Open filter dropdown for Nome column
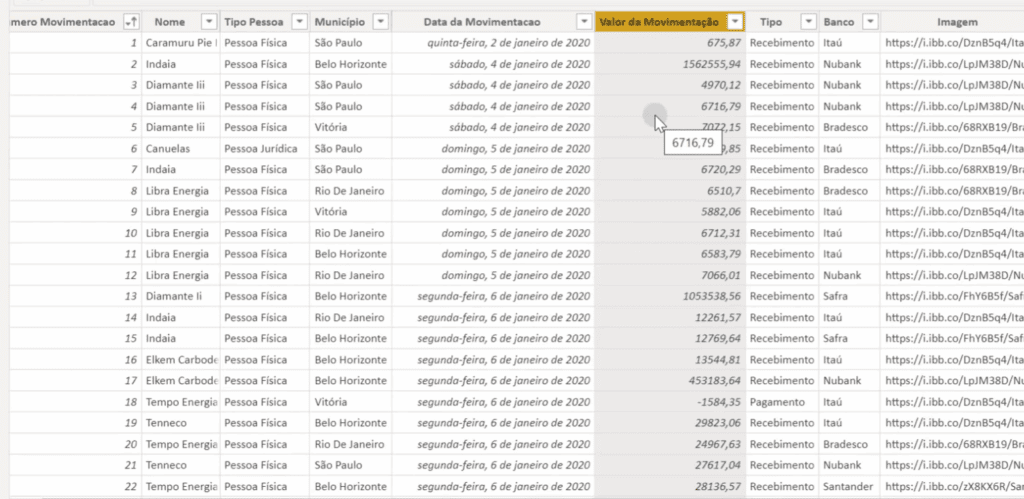Image resolution: width=1024 pixels, height=499 pixels. pos(209,22)
